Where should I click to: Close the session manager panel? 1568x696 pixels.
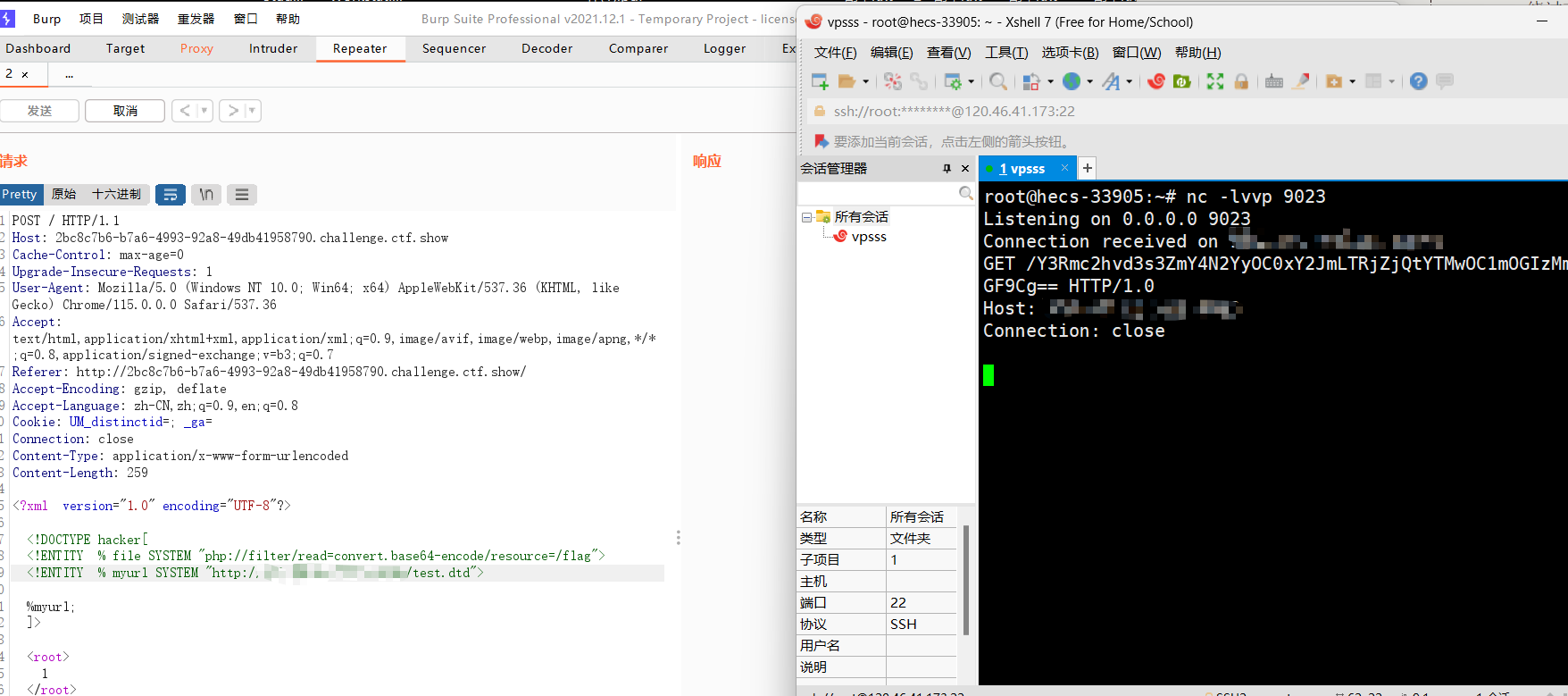click(x=965, y=169)
